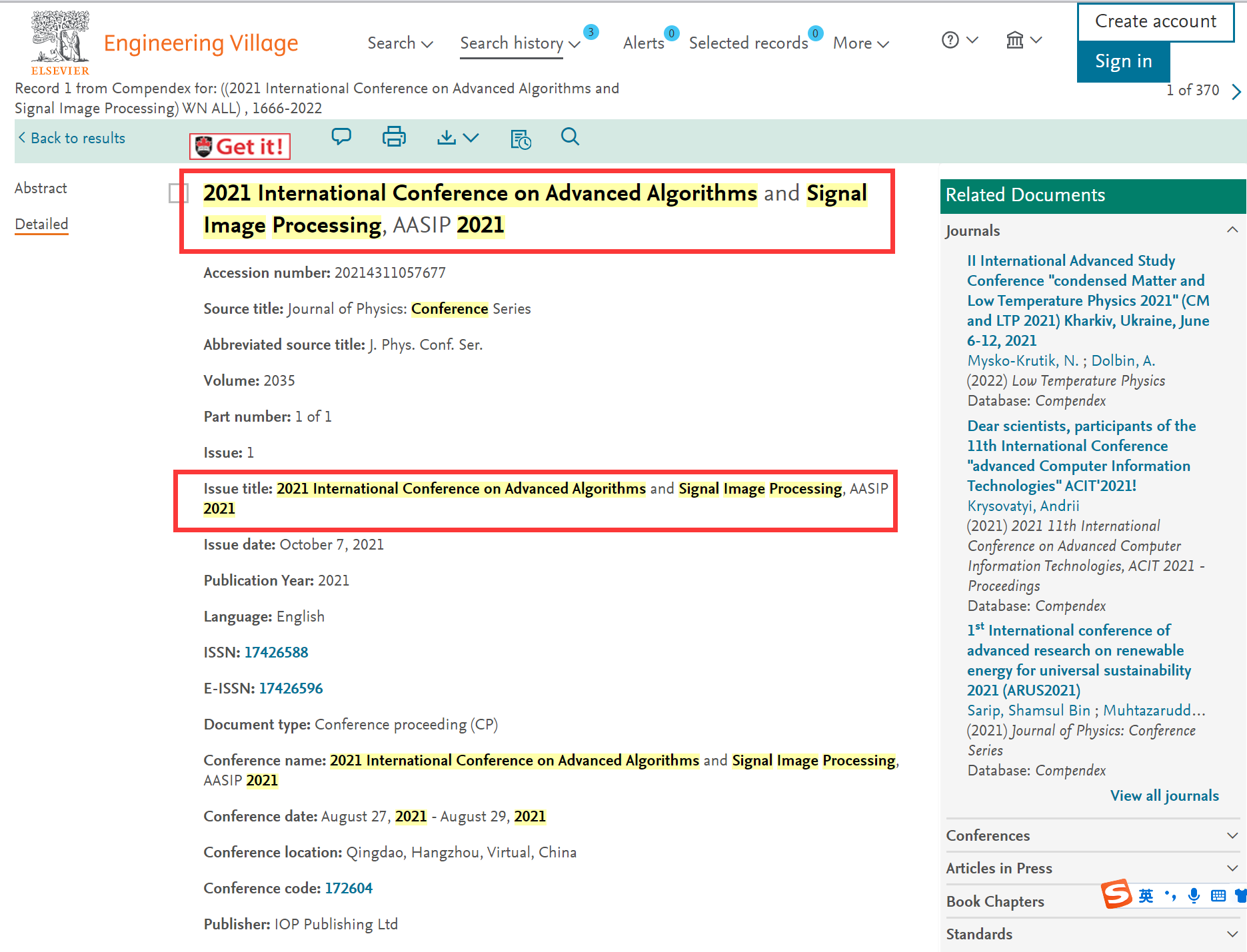
Task: Open the renewable energy ARUS2021 document
Action: 1080,660
